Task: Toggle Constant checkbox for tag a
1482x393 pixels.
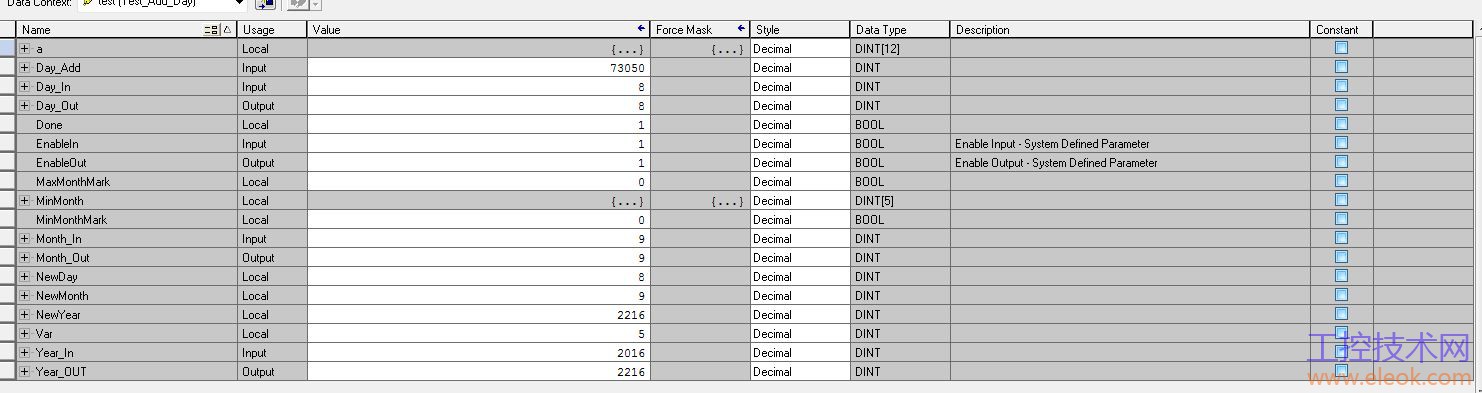Action: (1341, 47)
